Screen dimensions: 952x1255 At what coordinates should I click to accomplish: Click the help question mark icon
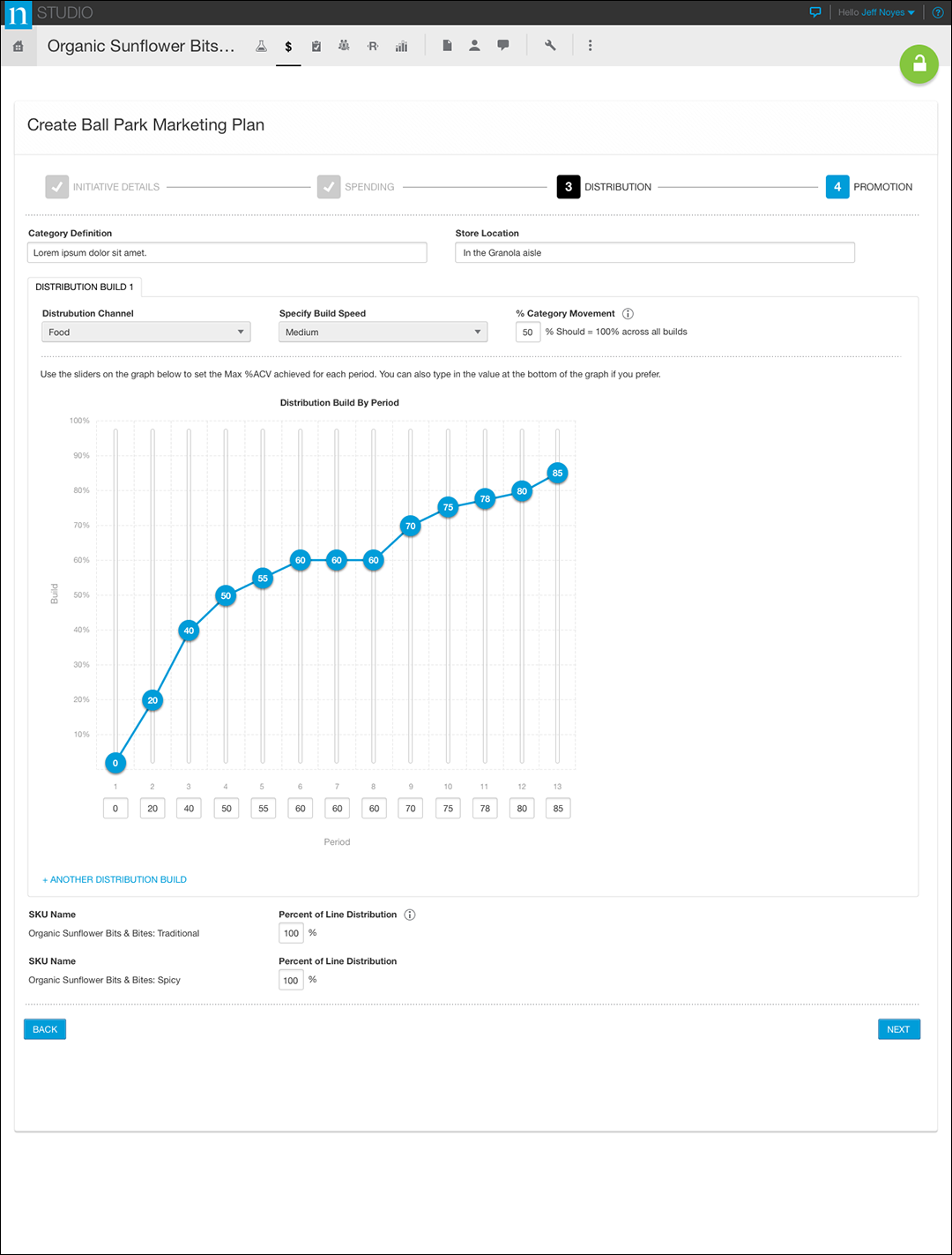point(938,12)
